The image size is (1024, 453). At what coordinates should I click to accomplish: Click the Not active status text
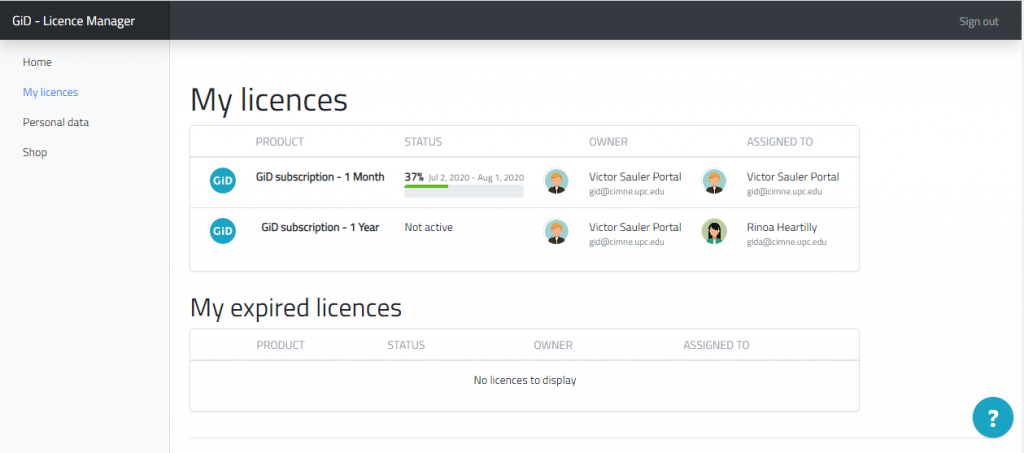[x=428, y=227]
